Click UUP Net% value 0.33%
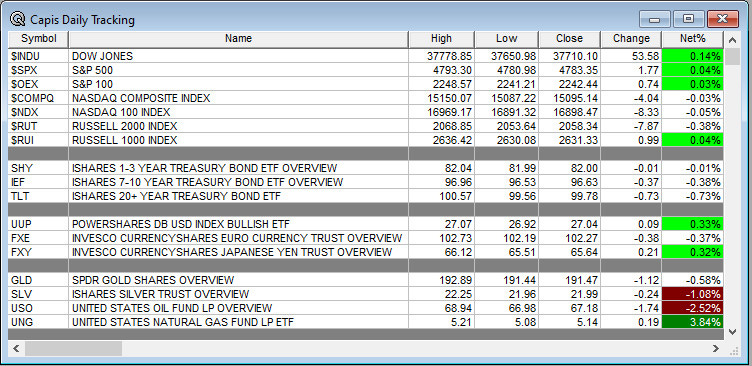 coord(693,224)
